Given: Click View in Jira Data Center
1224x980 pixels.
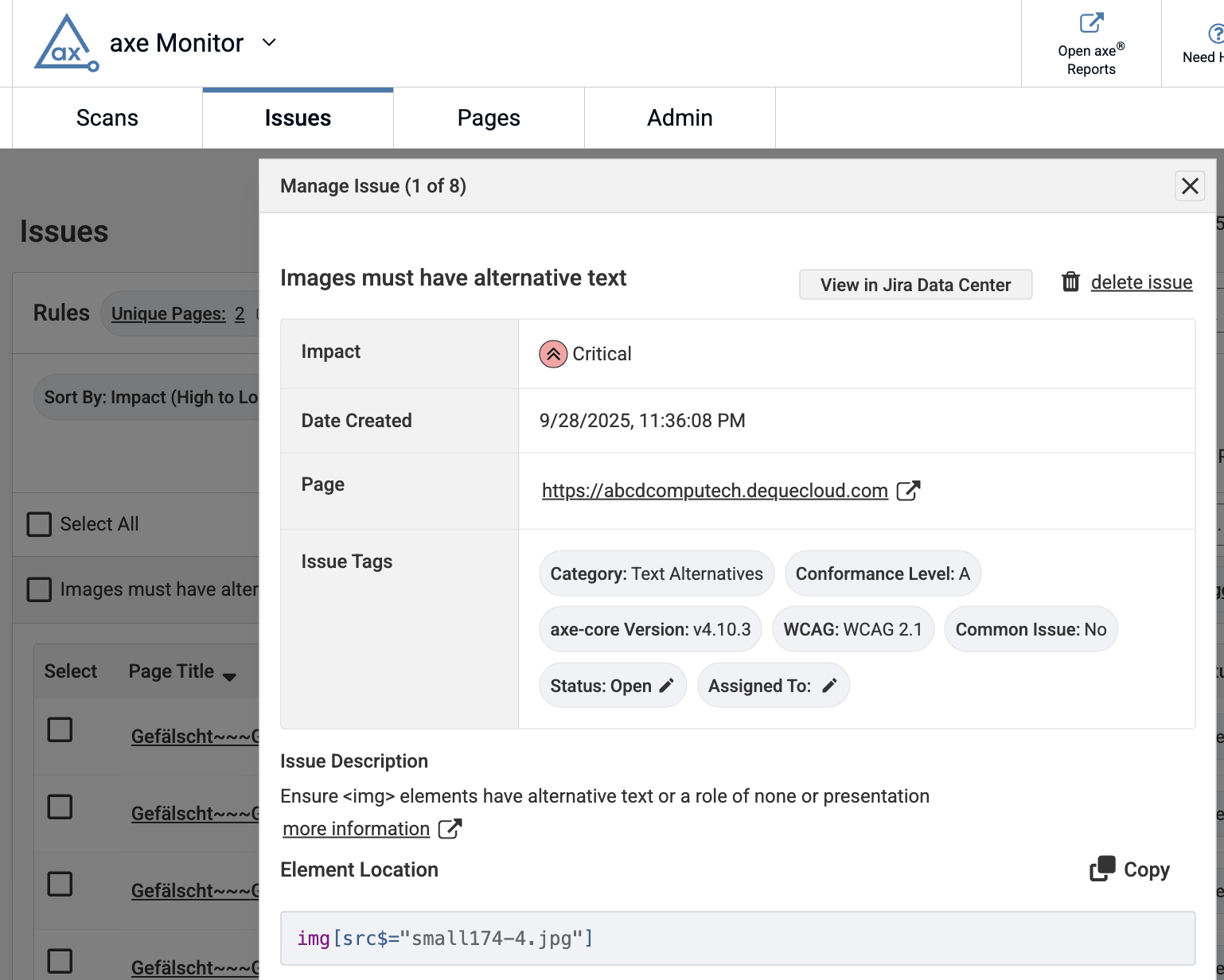Looking at the screenshot, I should 915,284.
